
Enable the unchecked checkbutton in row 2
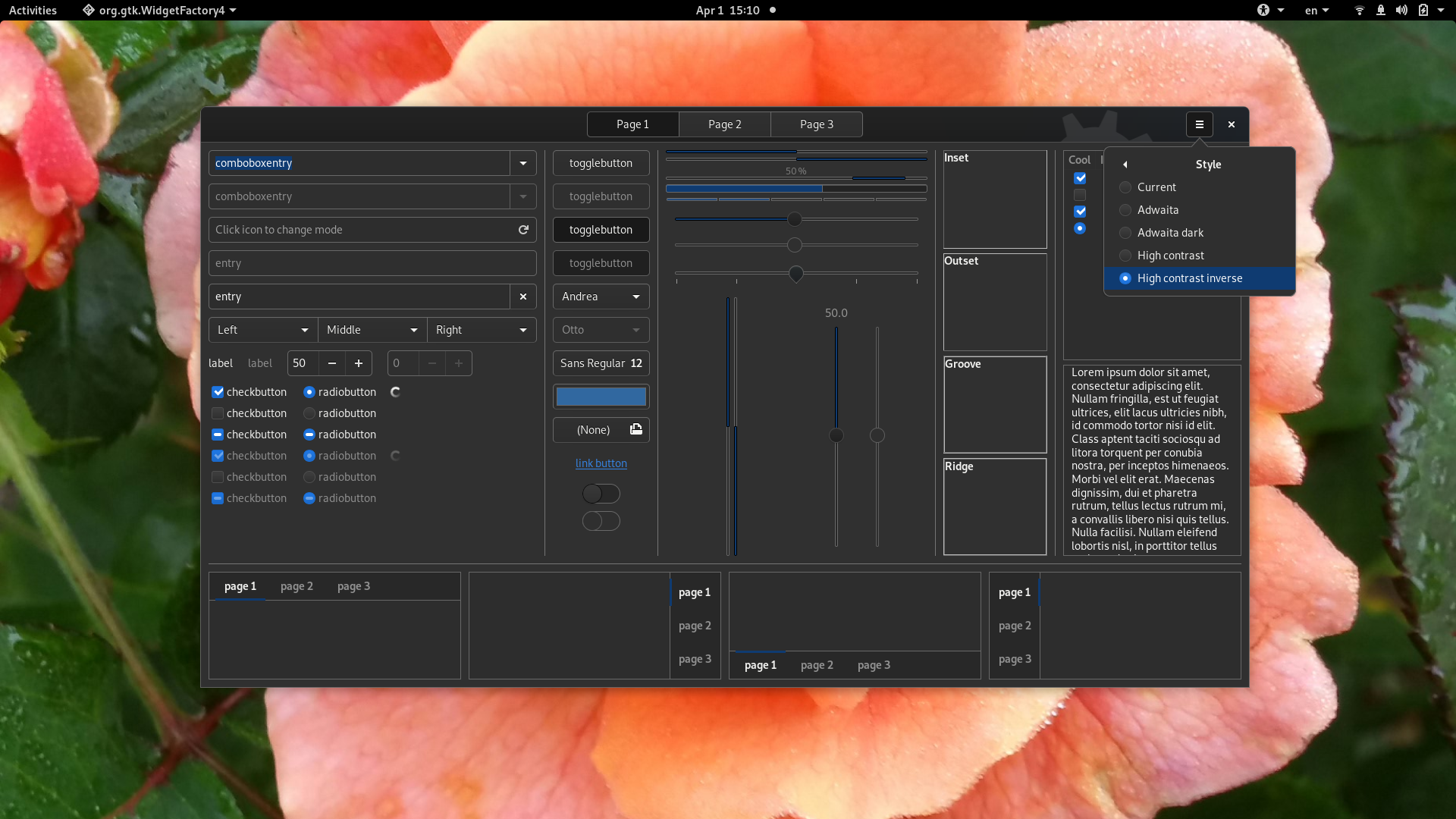coord(217,413)
